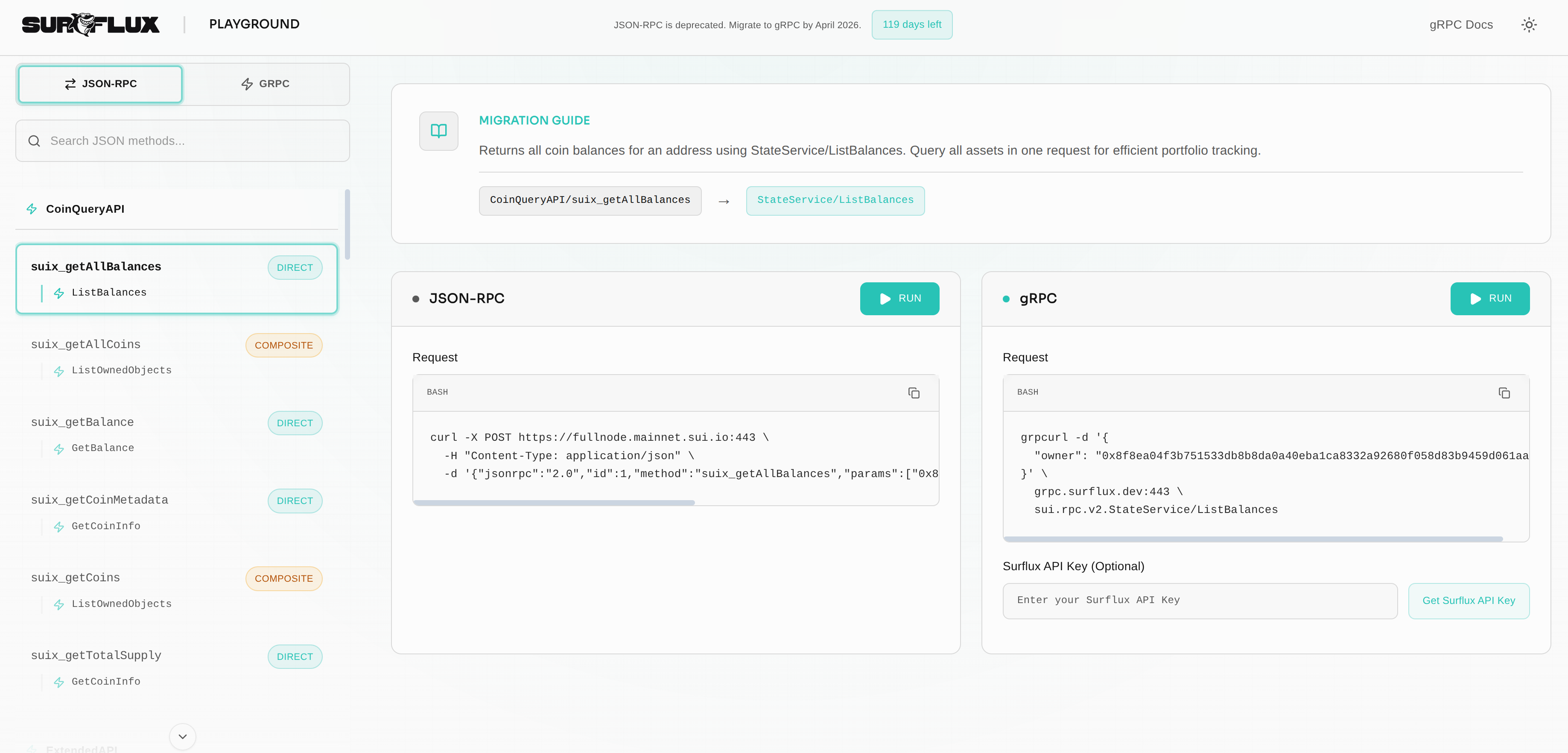This screenshot has width=1568, height=753.
Task: Click the Migration Guide book icon
Action: 438,131
